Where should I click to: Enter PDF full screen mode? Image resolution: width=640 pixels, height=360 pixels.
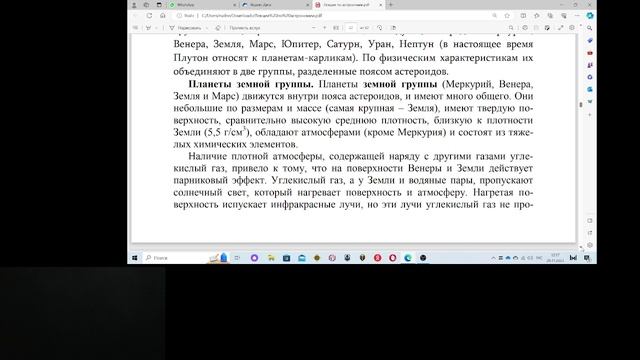[561, 28]
